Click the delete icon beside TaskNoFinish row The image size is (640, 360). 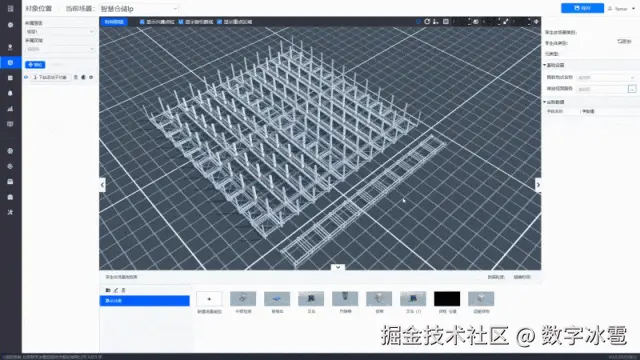76,77
